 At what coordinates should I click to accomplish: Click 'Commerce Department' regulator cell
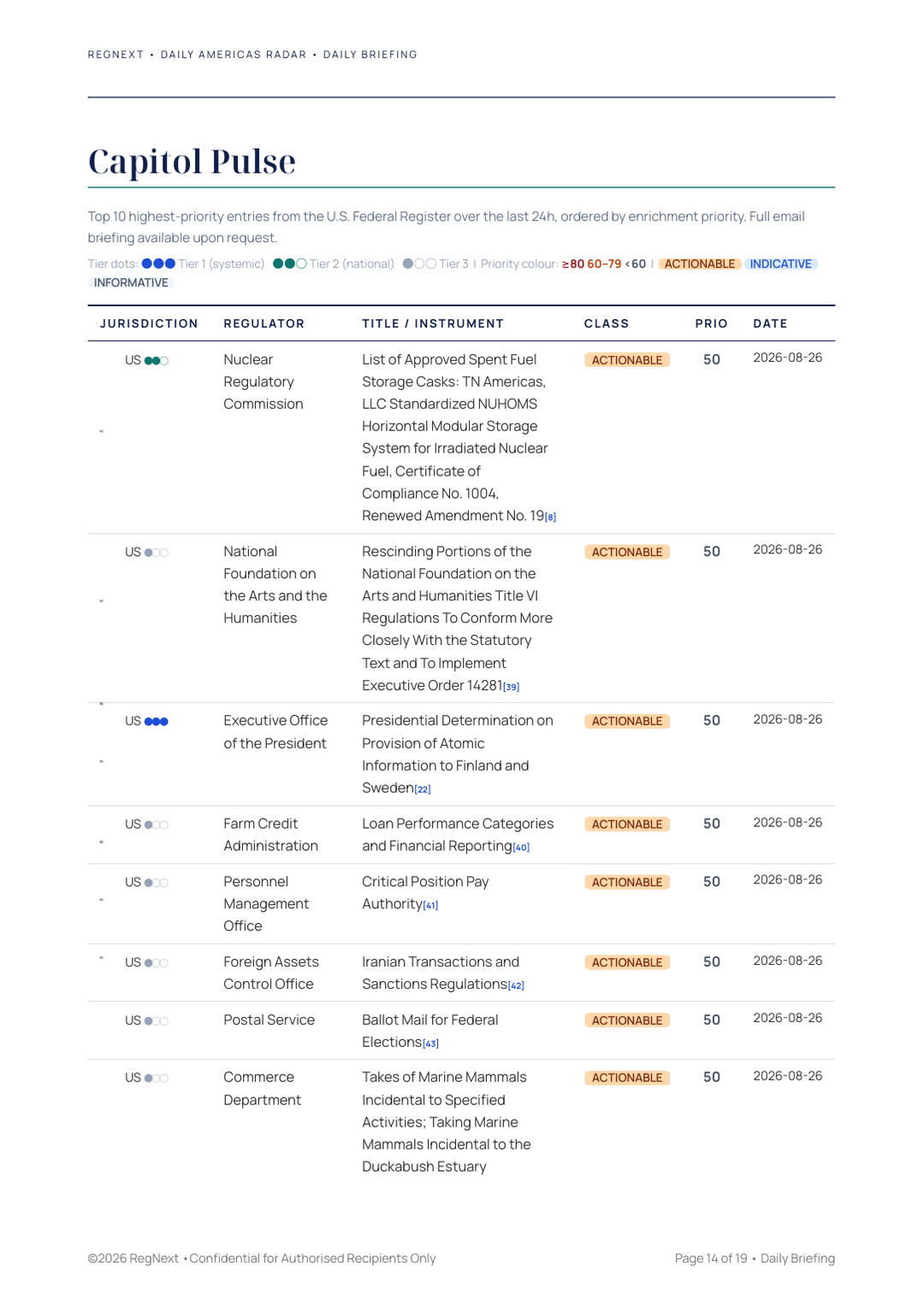click(x=262, y=1089)
